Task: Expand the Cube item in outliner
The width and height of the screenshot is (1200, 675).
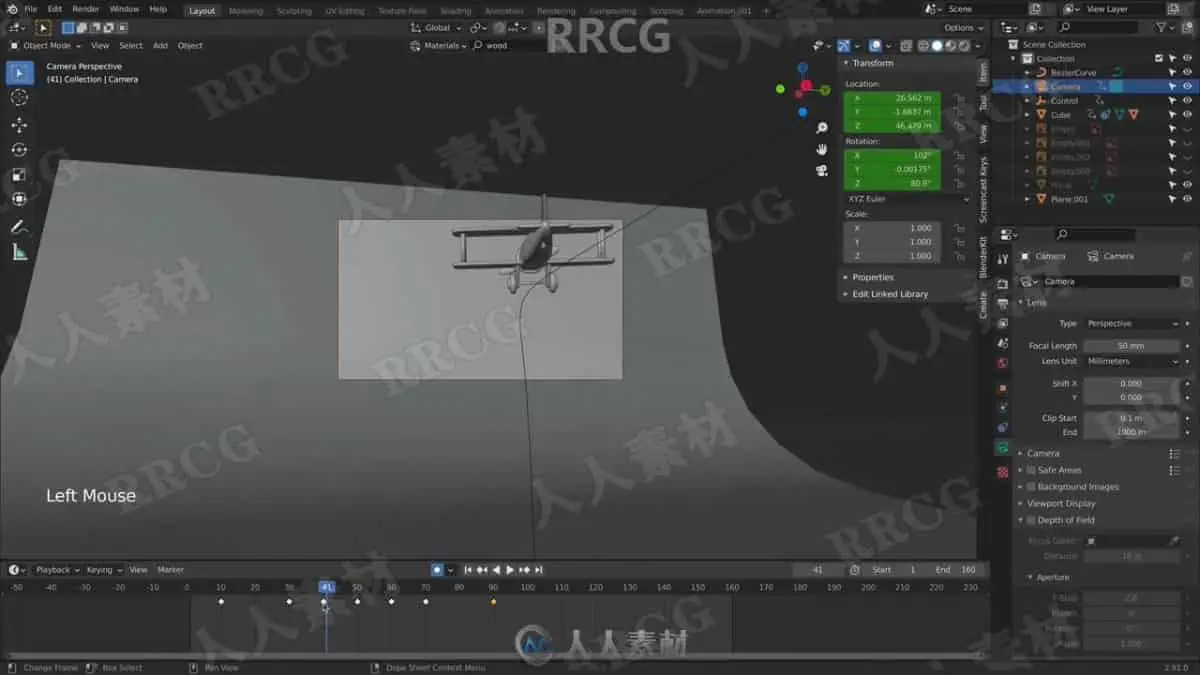Action: (x=1027, y=115)
